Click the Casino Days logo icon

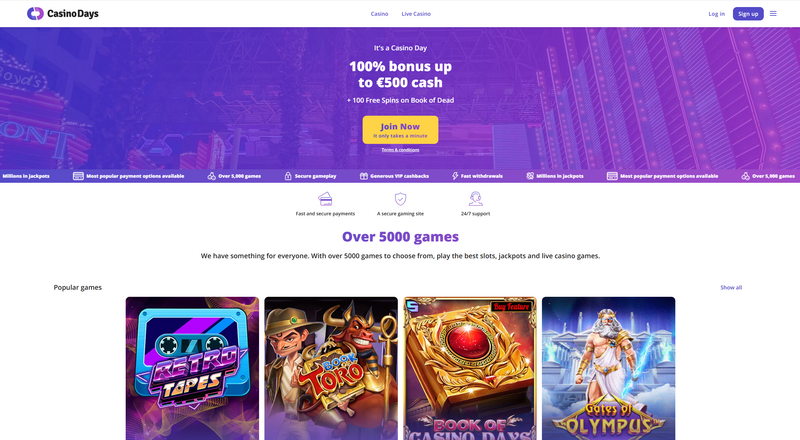click(x=35, y=14)
